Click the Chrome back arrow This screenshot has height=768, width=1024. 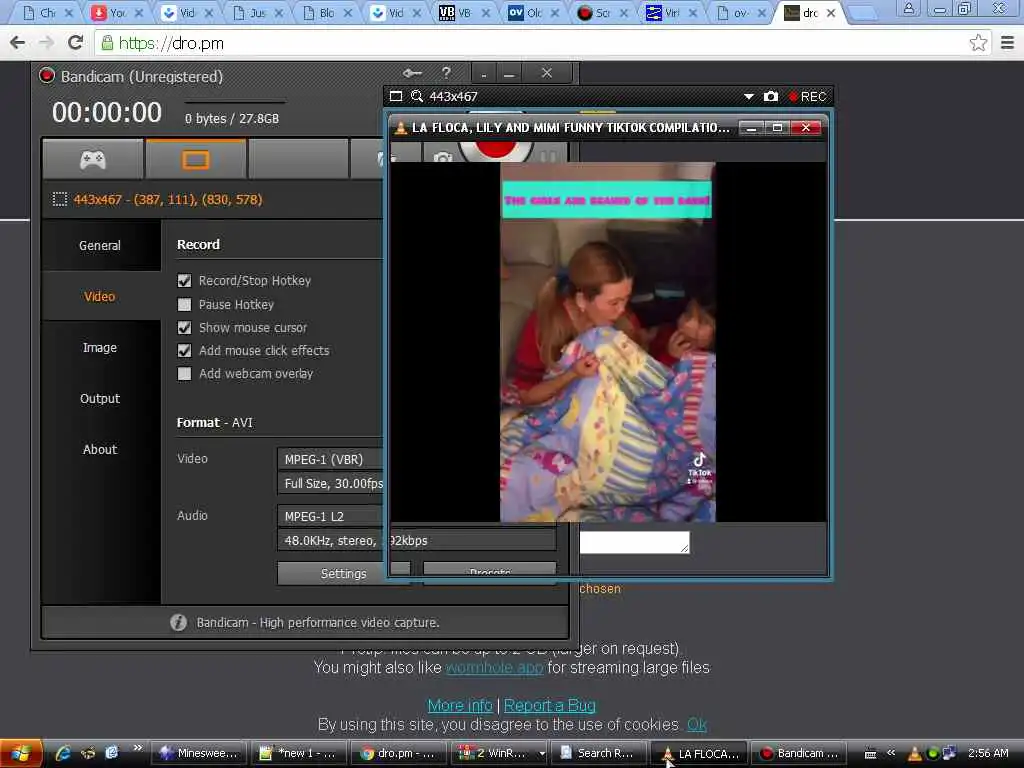pyautogui.click(x=18, y=43)
